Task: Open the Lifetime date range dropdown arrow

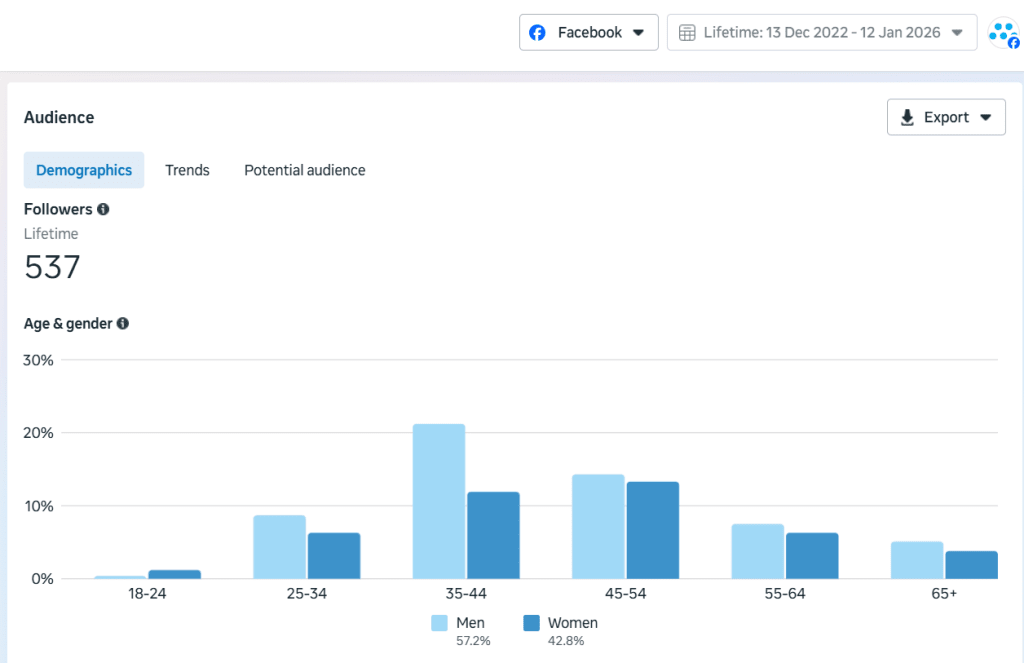Action: [x=957, y=33]
